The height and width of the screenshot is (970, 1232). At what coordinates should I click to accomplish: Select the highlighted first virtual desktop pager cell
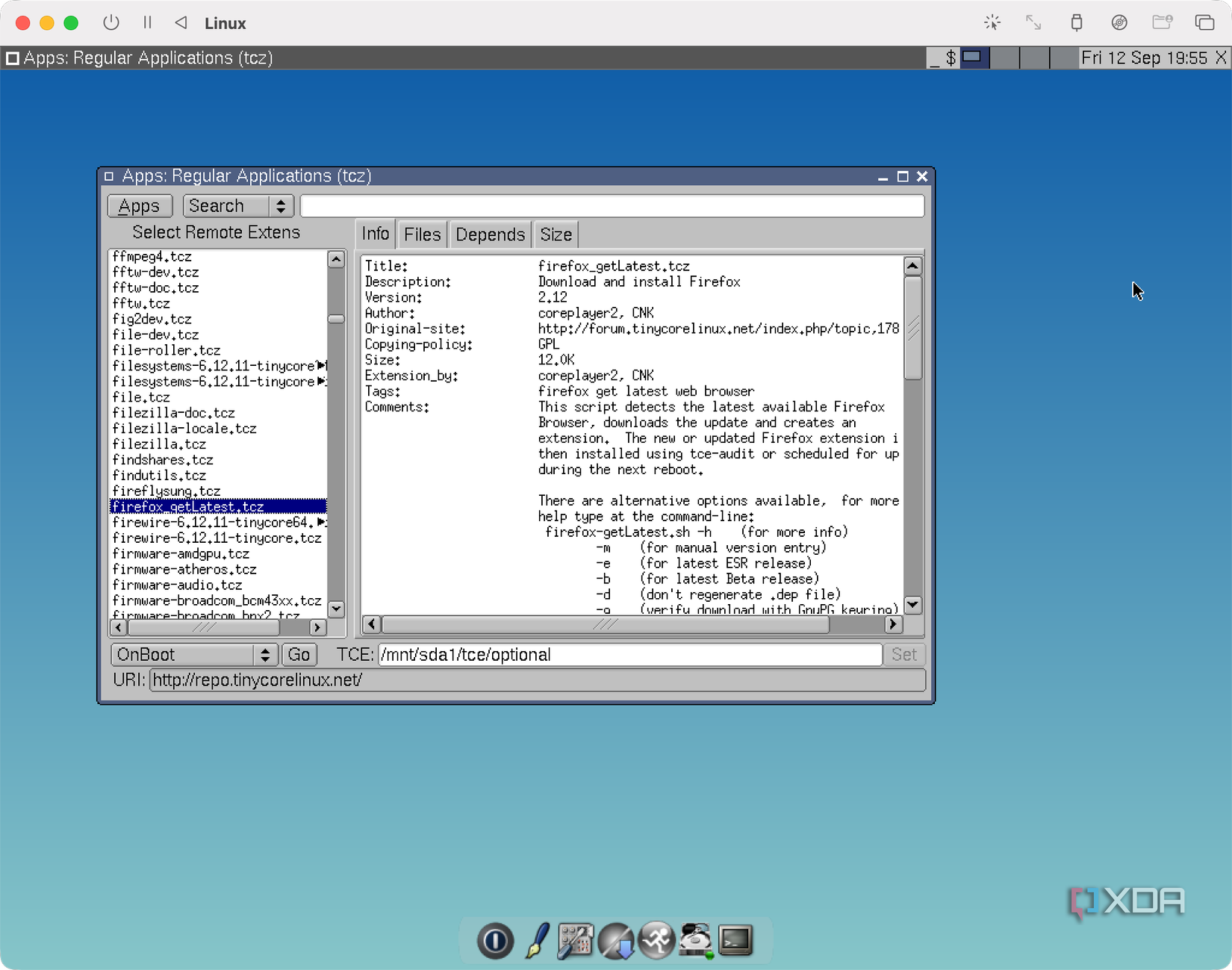point(974,57)
